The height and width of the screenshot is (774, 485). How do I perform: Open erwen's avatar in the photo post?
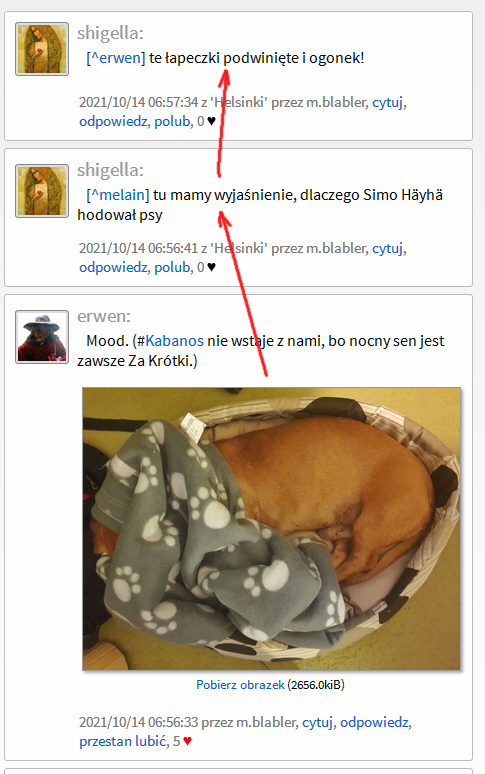42,337
